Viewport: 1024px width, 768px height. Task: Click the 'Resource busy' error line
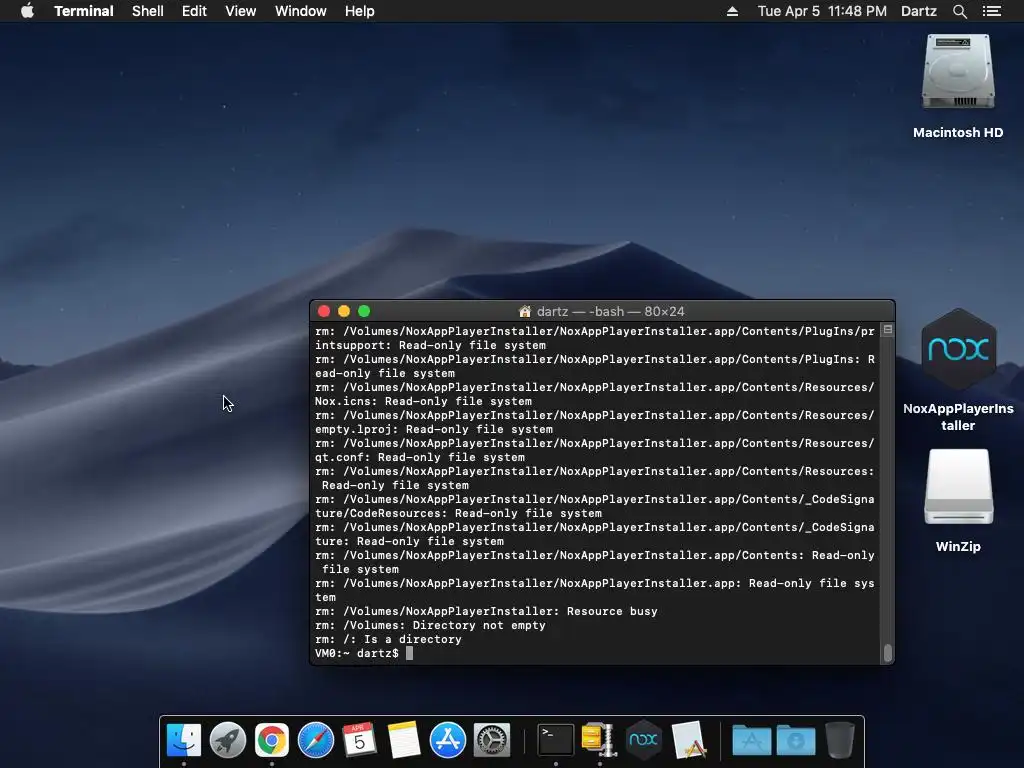coord(486,611)
